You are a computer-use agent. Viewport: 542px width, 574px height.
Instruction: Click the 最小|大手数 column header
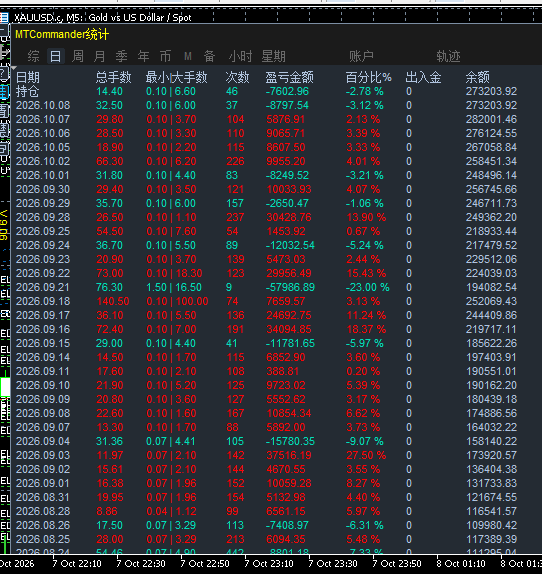pos(176,77)
